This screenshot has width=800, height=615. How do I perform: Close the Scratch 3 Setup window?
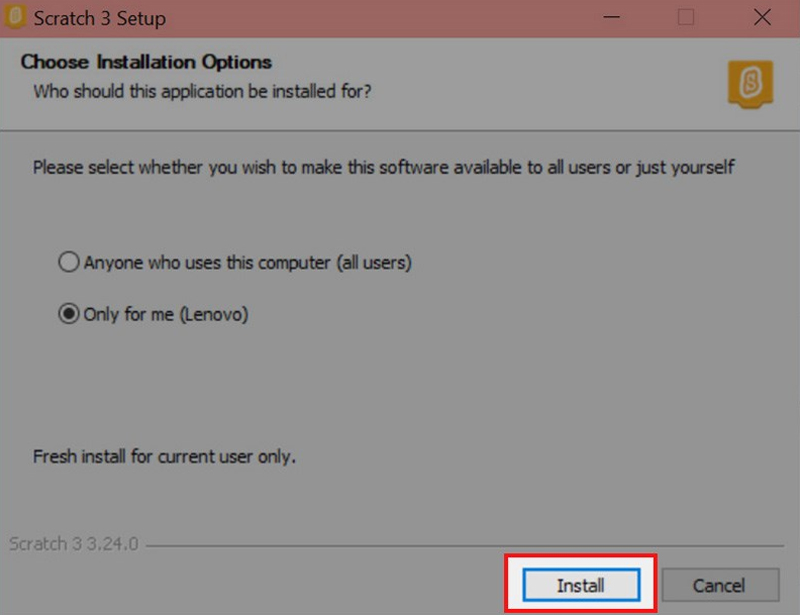(762, 18)
